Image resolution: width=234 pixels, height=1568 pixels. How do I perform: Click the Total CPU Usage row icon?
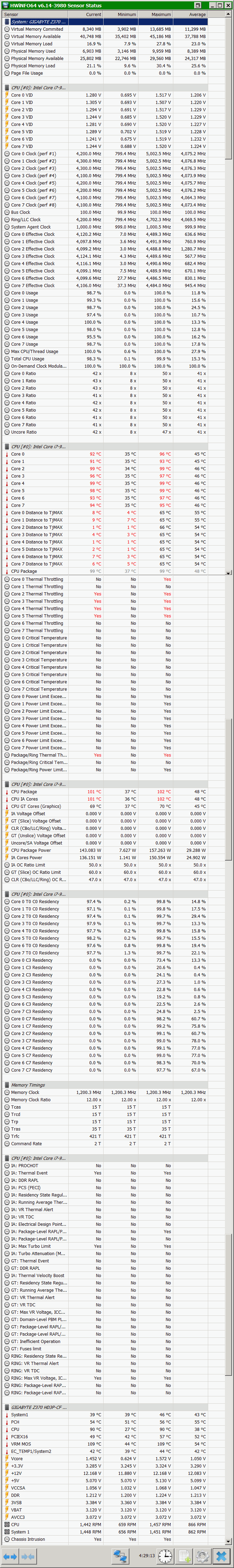coord(7,359)
